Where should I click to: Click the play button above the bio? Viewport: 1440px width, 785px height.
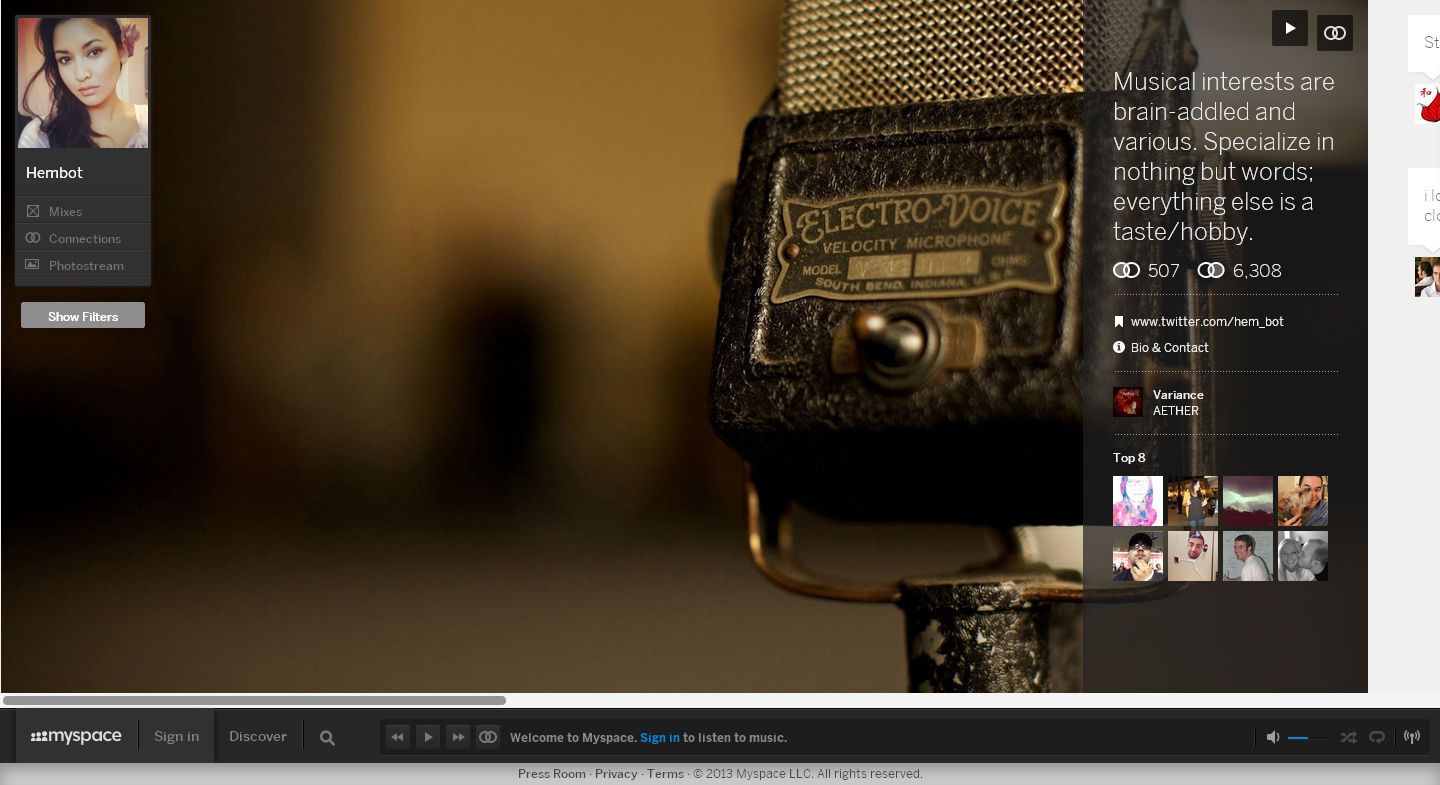pos(1290,28)
